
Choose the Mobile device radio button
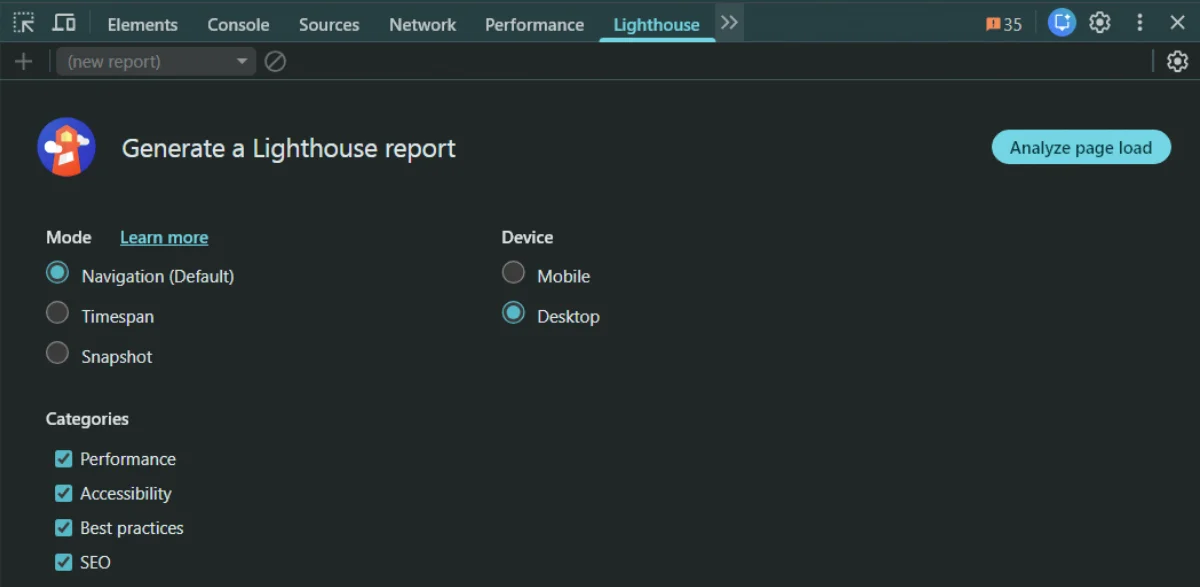point(513,273)
